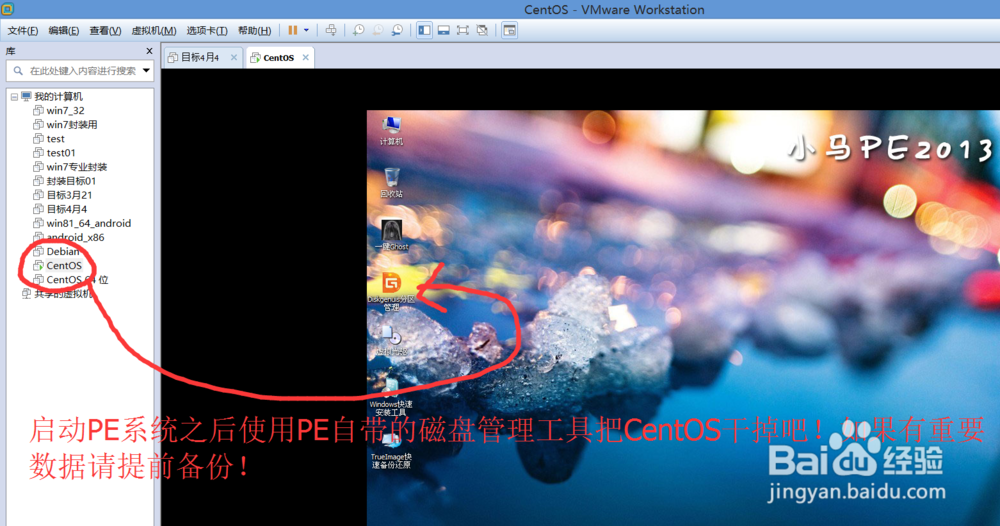The height and width of the screenshot is (526, 1000).
Task: Toggle the console view button
Action: point(510,30)
